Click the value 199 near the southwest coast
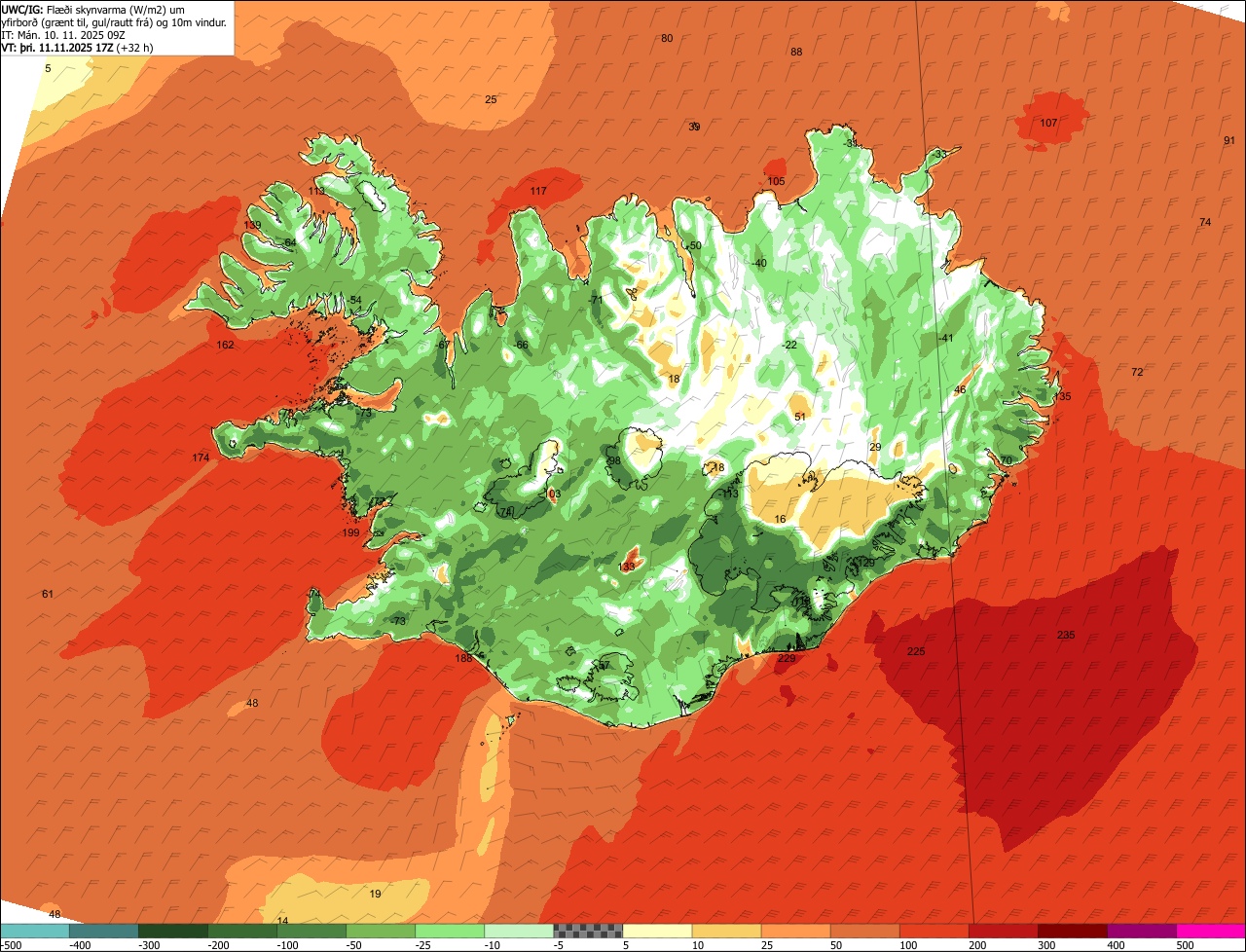 tap(351, 532)
